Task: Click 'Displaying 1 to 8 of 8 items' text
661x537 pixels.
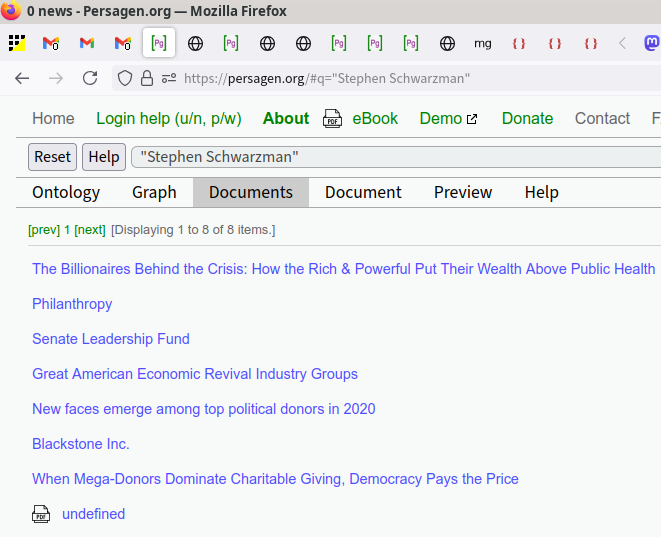Action: click(x=193, y=230)
